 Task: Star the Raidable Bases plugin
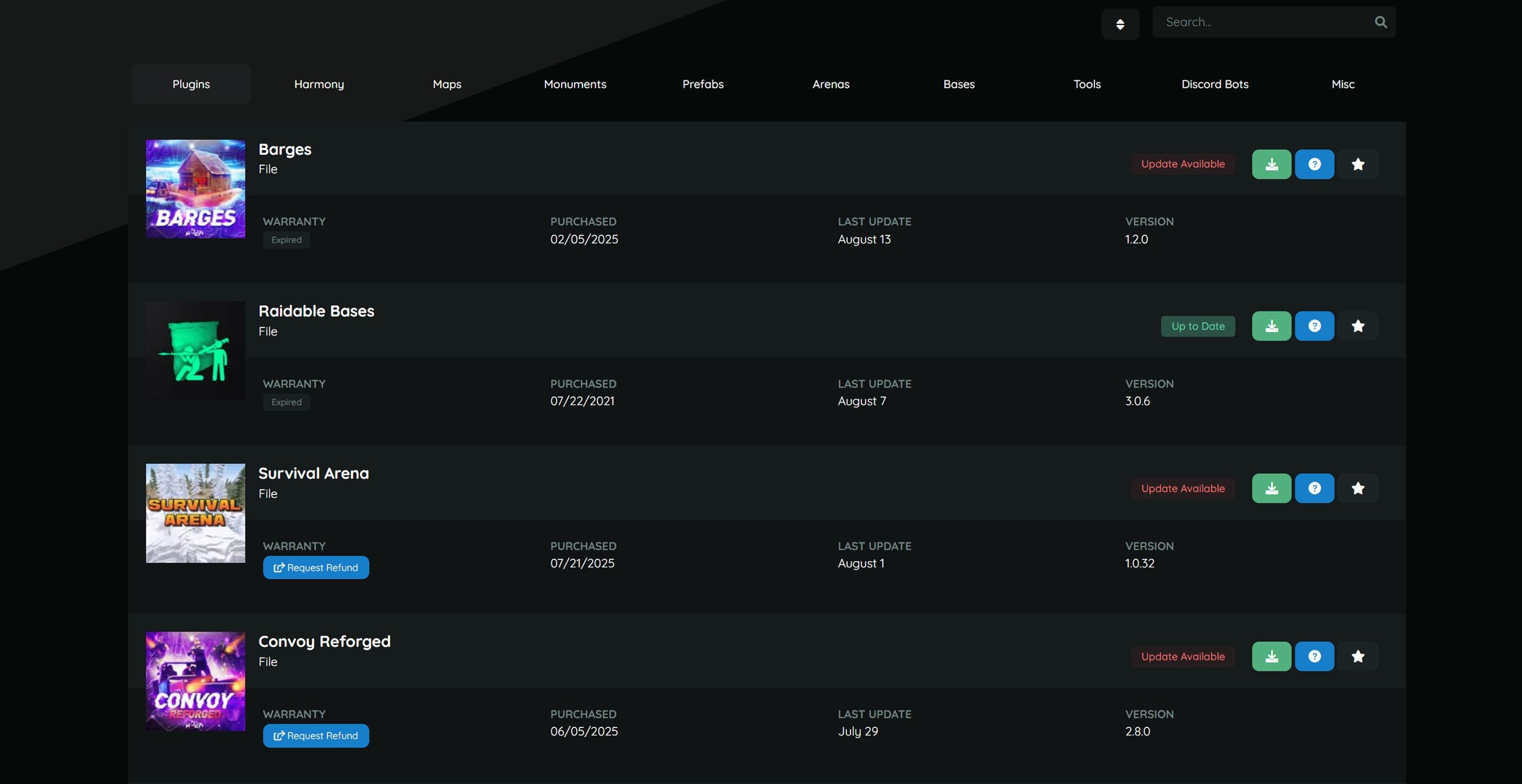(1358, 326)
